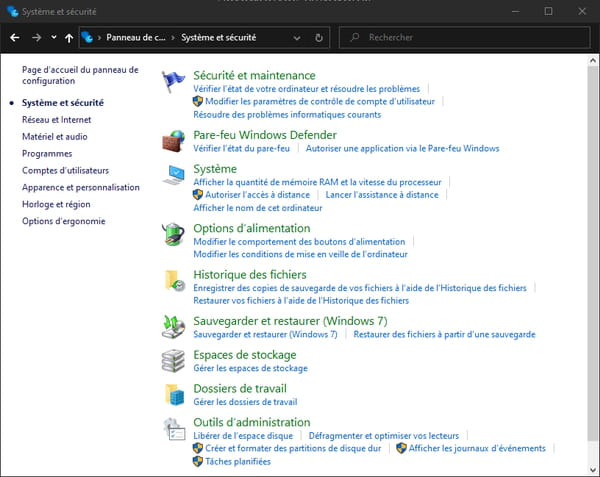Click Vérifier l'état de votre ordinateur link
600x477 pixels.
coord(307,89)
